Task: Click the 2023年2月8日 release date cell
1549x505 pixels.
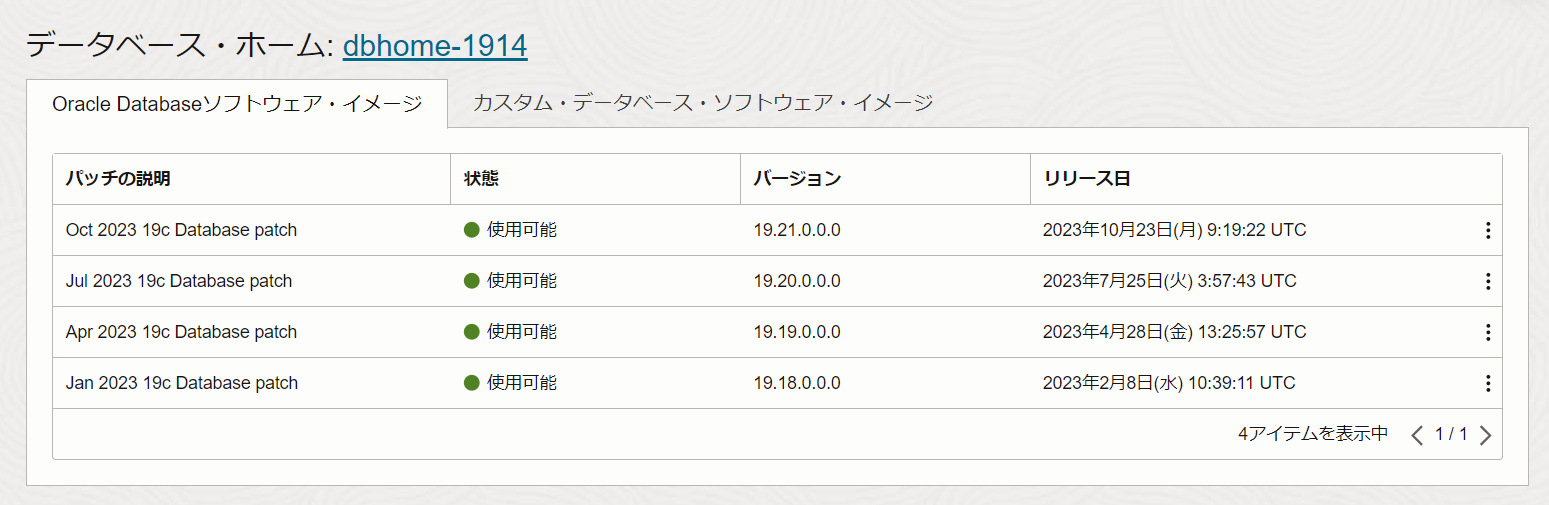Action: pyautogui.click(x=1168, y=383)
